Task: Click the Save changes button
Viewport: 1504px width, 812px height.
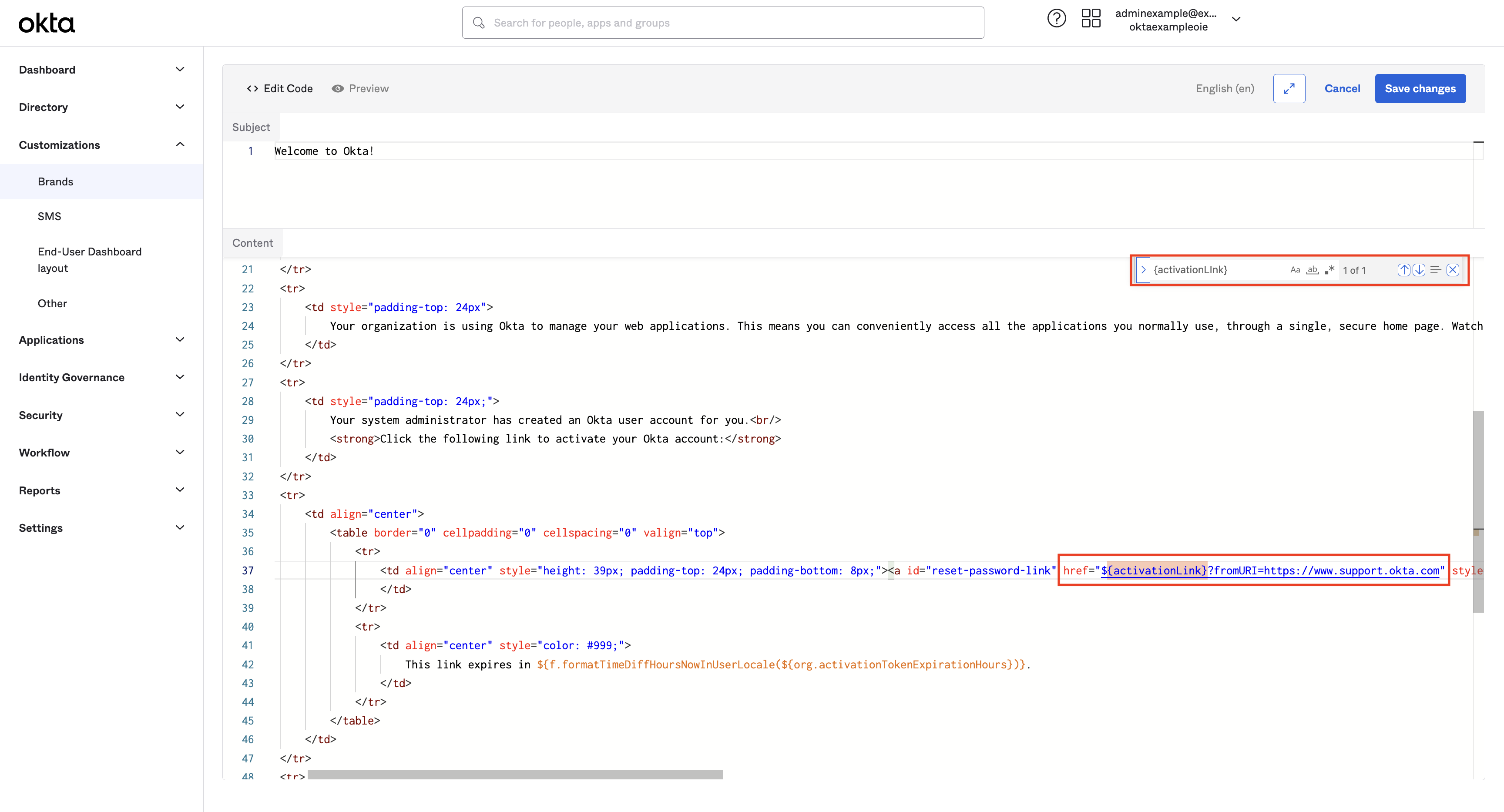Action: (x=1420, y=88)
